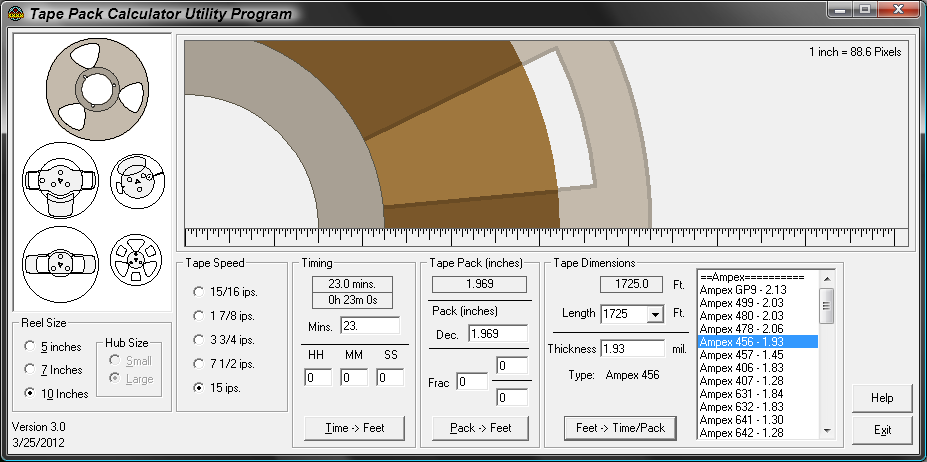This screenshot has width=927, height=462.
Task: Select Ampex 499 - 2.03 in tape list
Action: (757, 303)
